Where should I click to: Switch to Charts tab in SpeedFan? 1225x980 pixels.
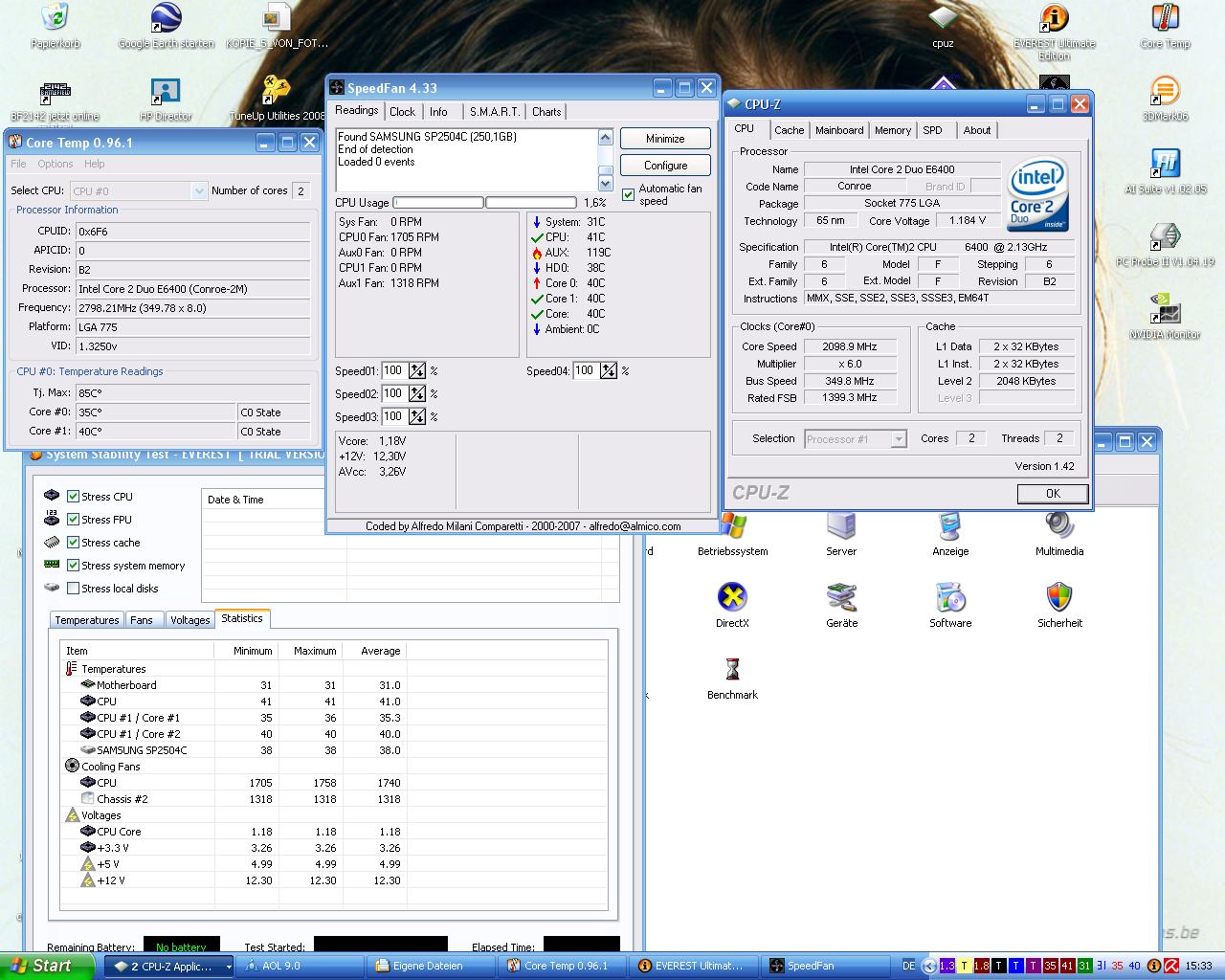[x=546, y=112]
